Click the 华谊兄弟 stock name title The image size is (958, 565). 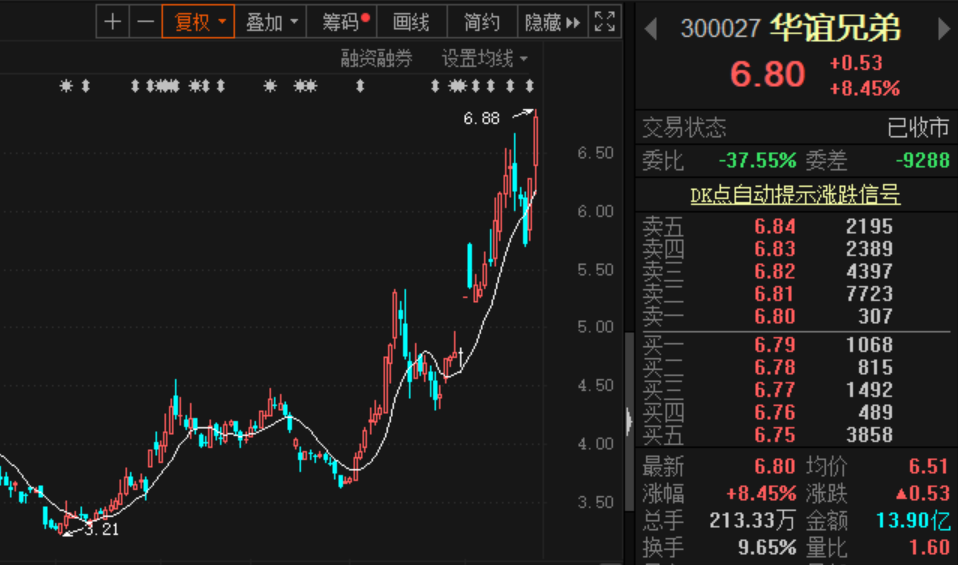point(835,29)
